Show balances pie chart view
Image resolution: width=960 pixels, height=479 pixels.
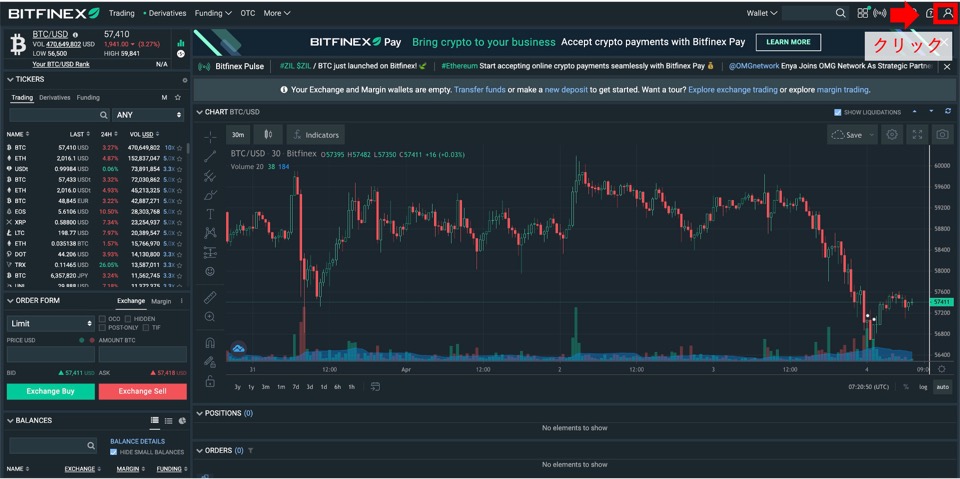(x=182, y=421)
